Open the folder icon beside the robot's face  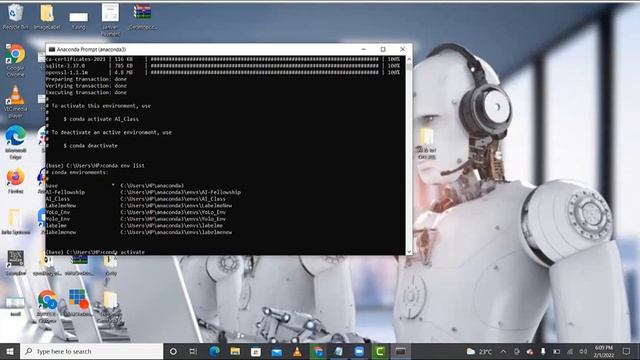tap(427, 144)
